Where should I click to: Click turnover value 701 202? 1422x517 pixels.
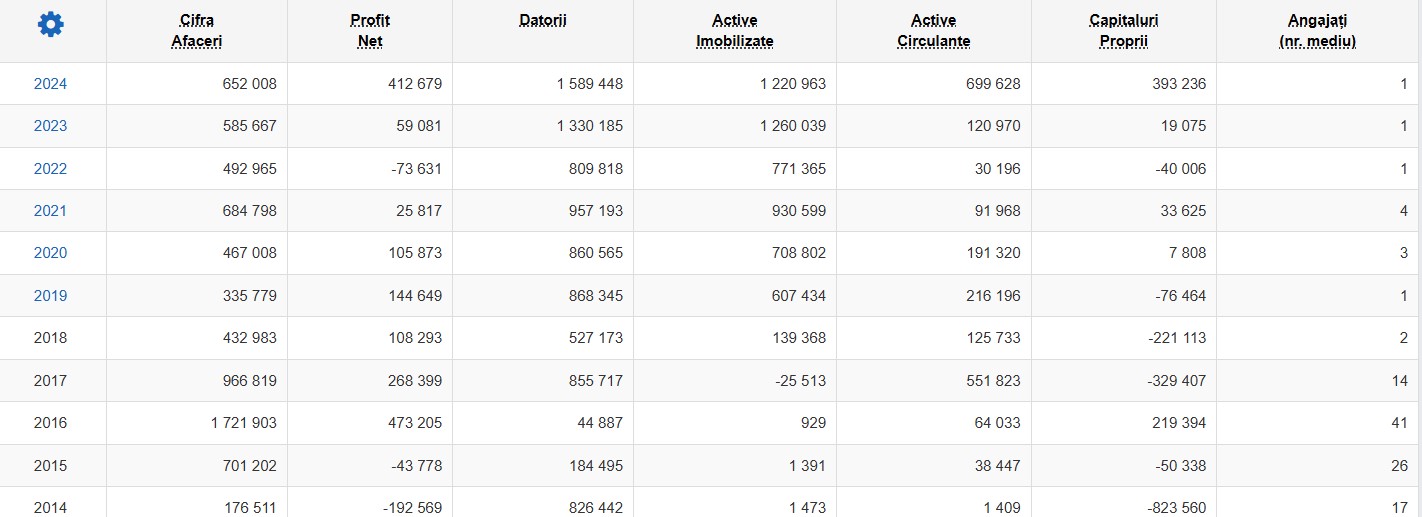[249, 466]
